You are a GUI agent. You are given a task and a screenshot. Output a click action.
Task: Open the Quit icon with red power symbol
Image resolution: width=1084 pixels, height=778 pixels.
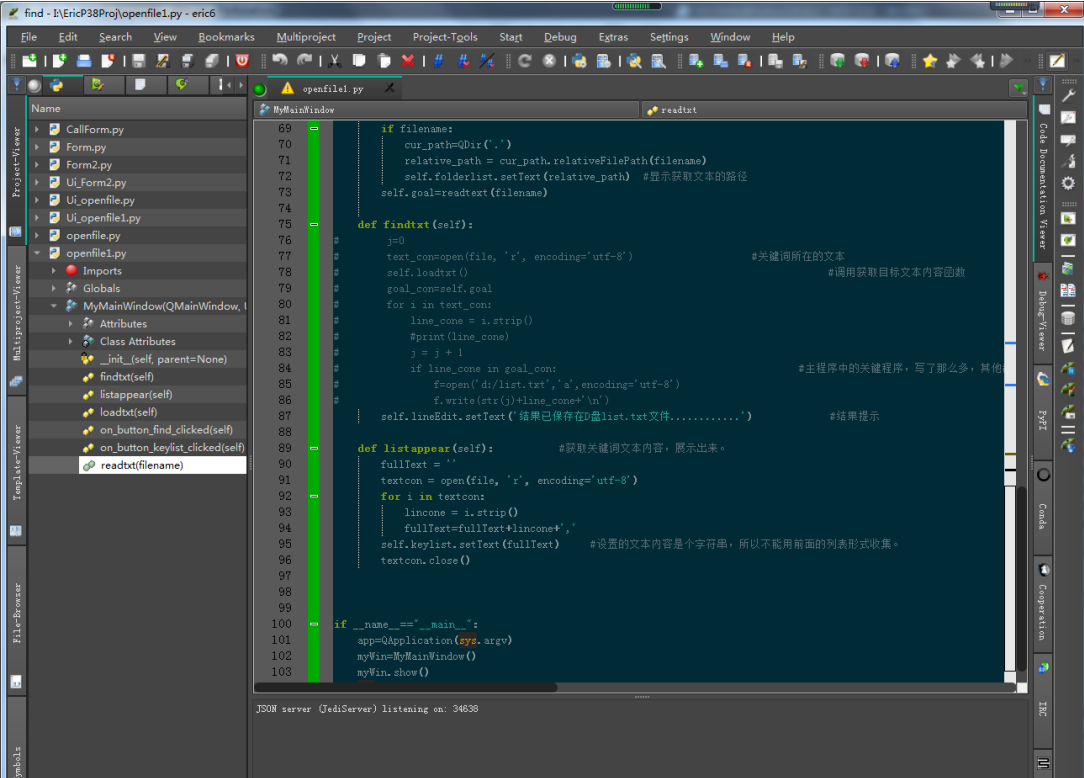(241, 62)
